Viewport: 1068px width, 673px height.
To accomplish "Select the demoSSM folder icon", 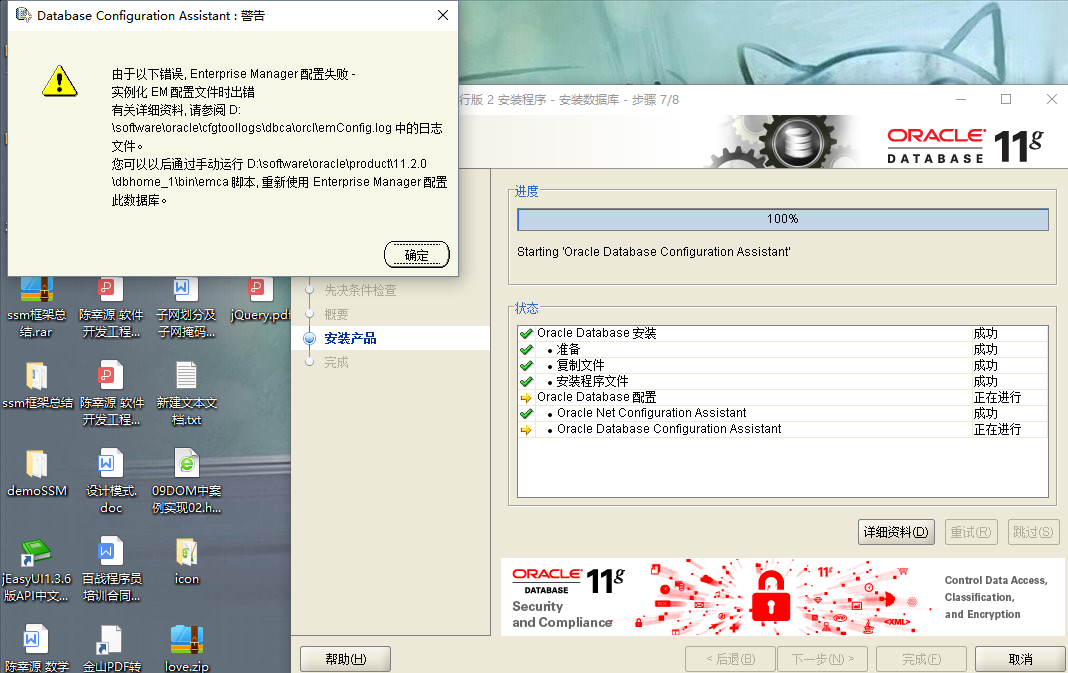I will coord(37,463).
